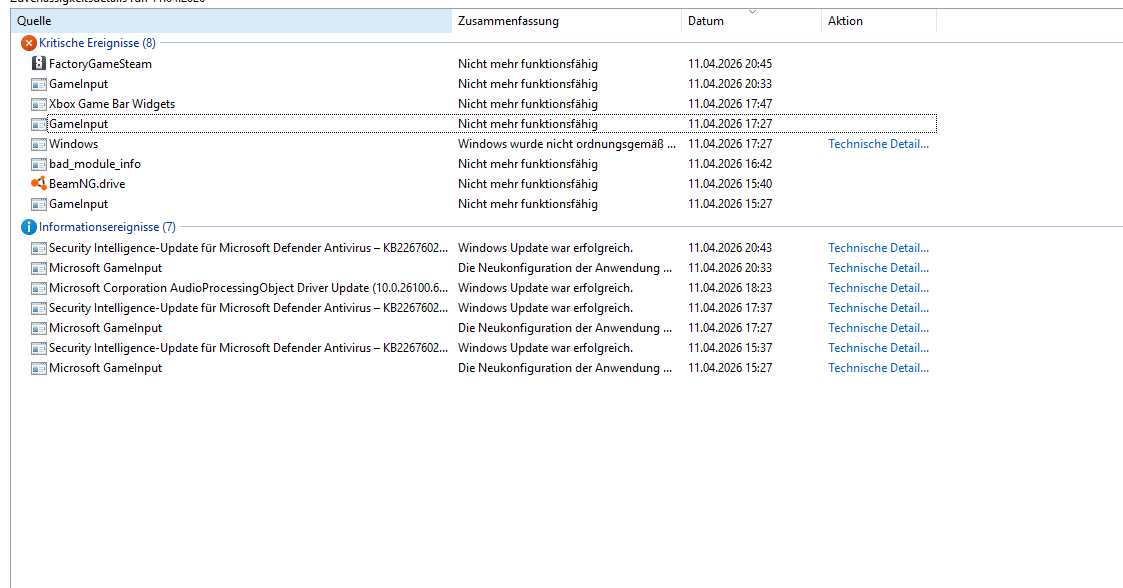Select Microsoft Corporation AudioProcessingObject Driver Update entry

[249, 288]
